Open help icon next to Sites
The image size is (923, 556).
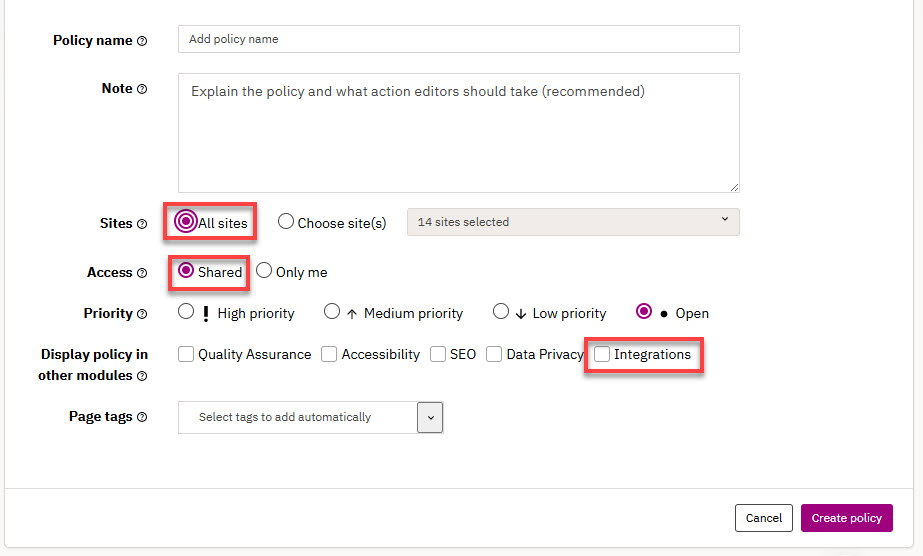click(142, 224)
